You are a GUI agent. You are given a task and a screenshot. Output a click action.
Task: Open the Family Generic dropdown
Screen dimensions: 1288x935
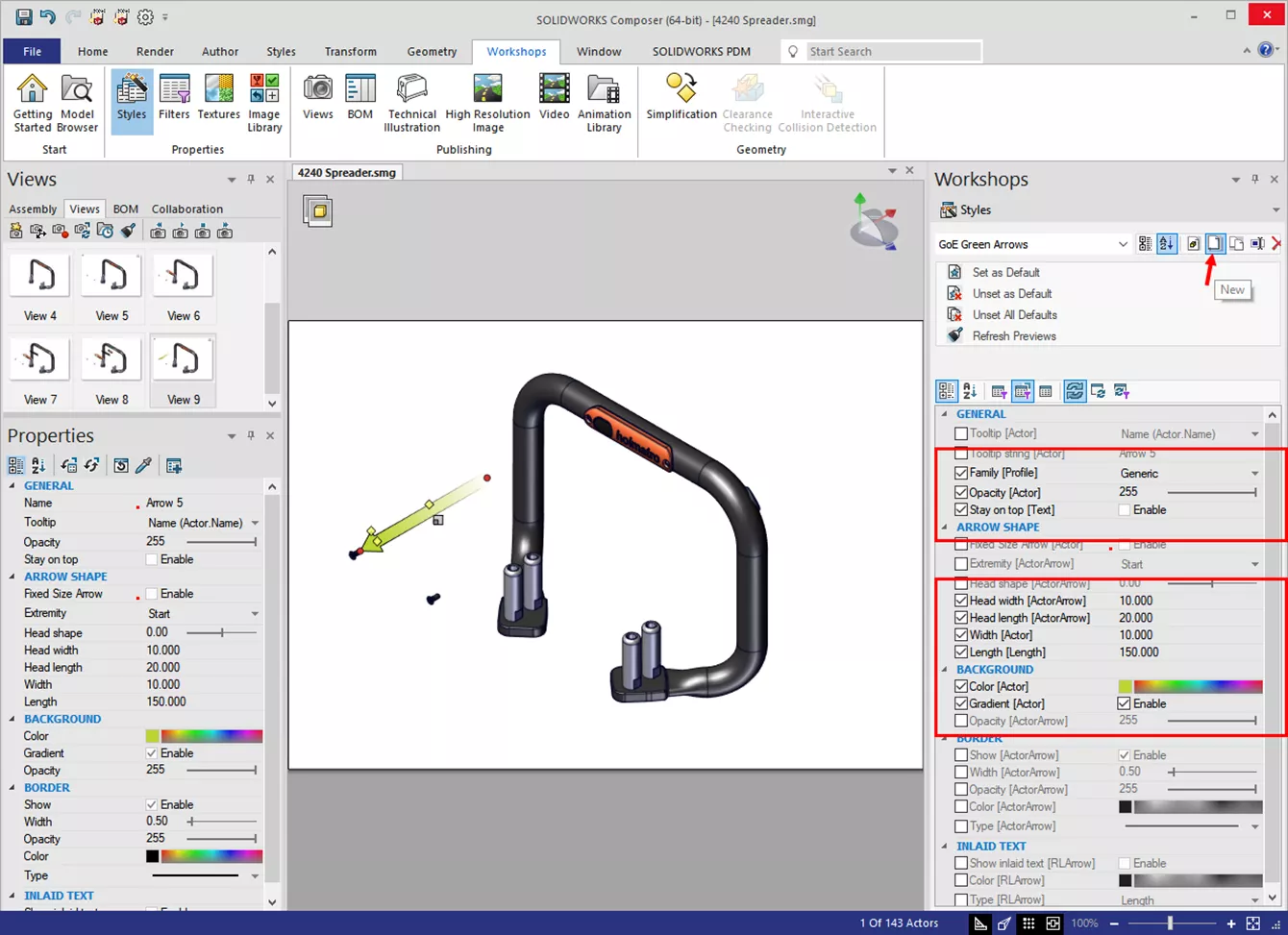[x=1254, y=473]
